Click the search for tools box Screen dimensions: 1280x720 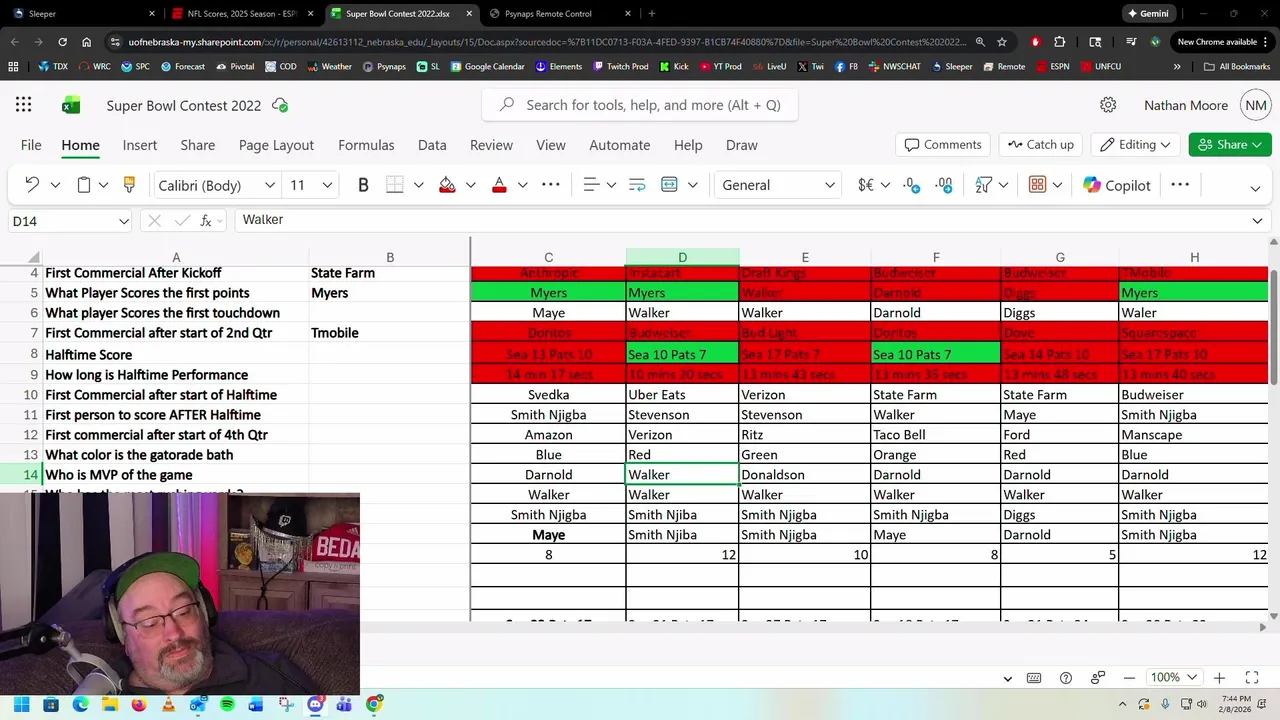pyautogui.click(x=640, y=105)
